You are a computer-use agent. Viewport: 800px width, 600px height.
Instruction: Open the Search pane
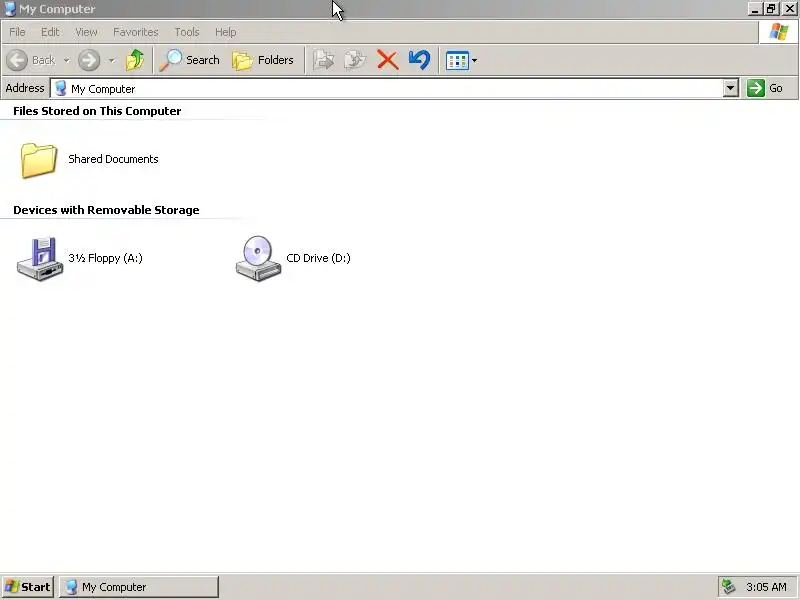pos(189,60)
